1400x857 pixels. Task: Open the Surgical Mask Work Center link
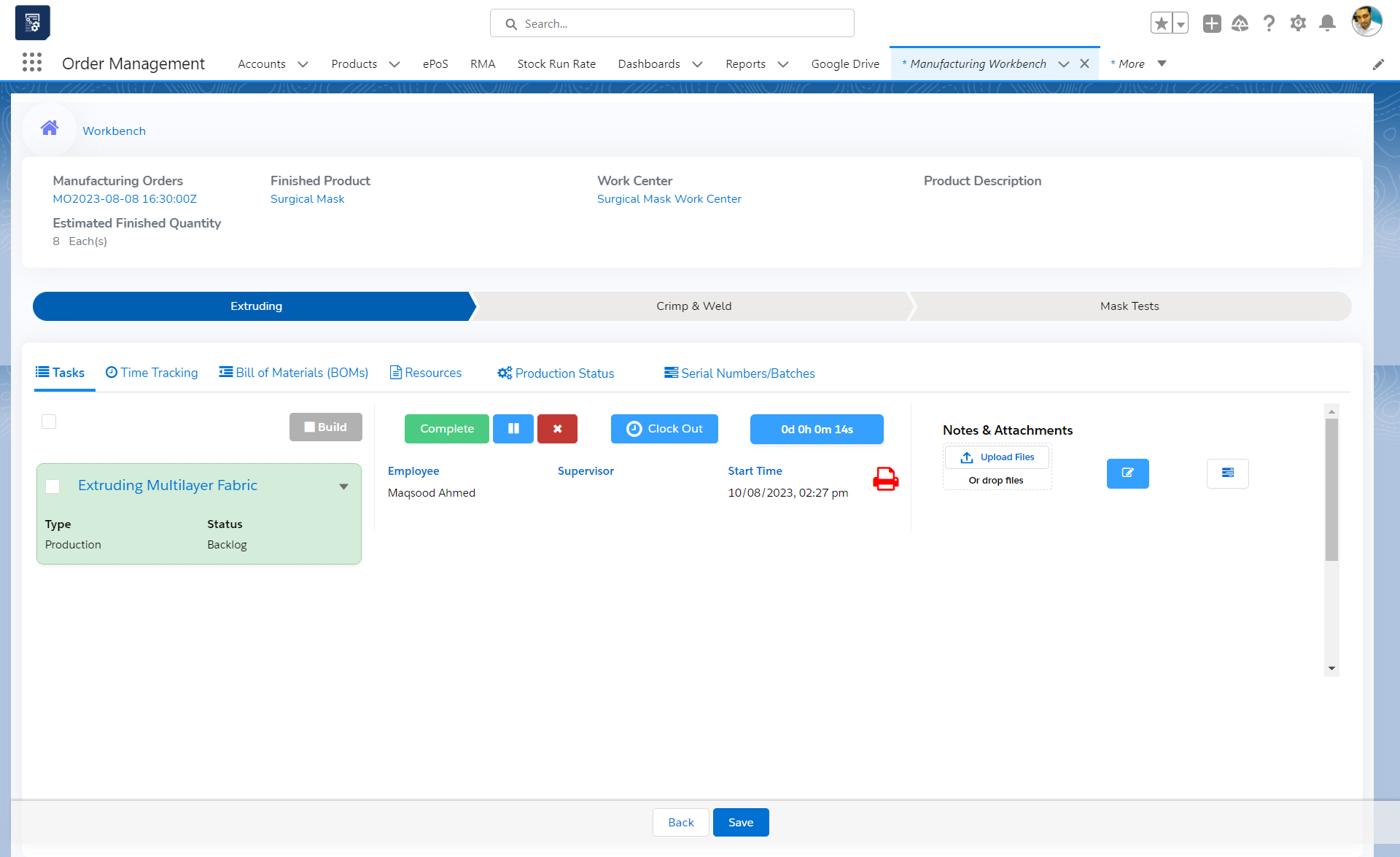[x=669, y=198]
